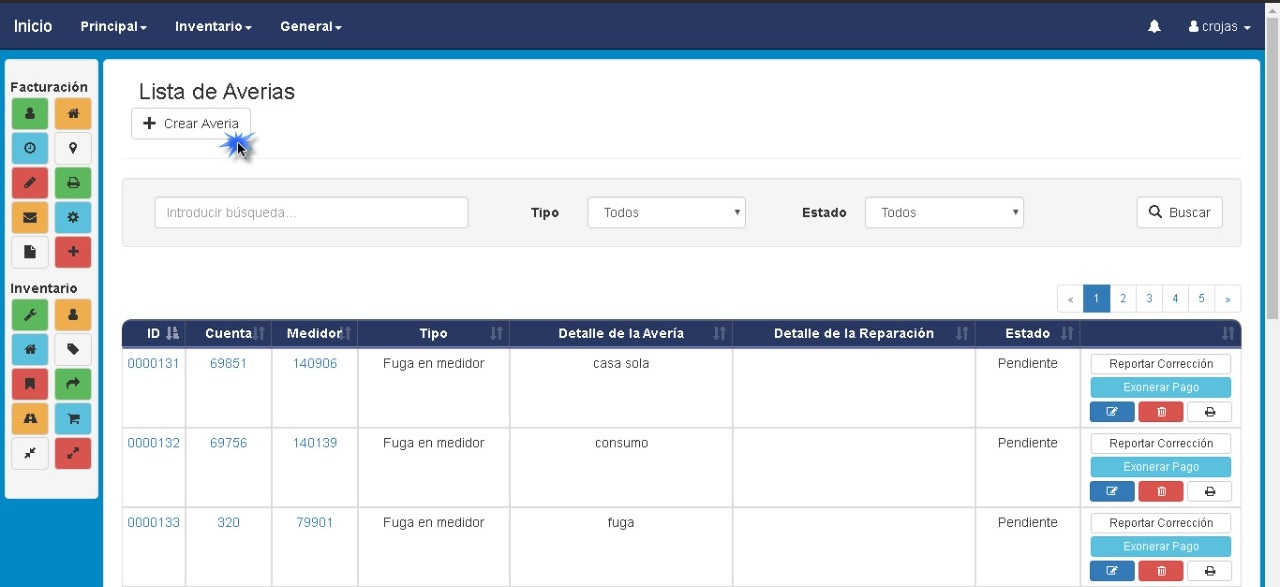The height and width of the screenshot is (587, 1280).
Task: Open the orange envelope icon in Facturación
Action: pos(30,217)
